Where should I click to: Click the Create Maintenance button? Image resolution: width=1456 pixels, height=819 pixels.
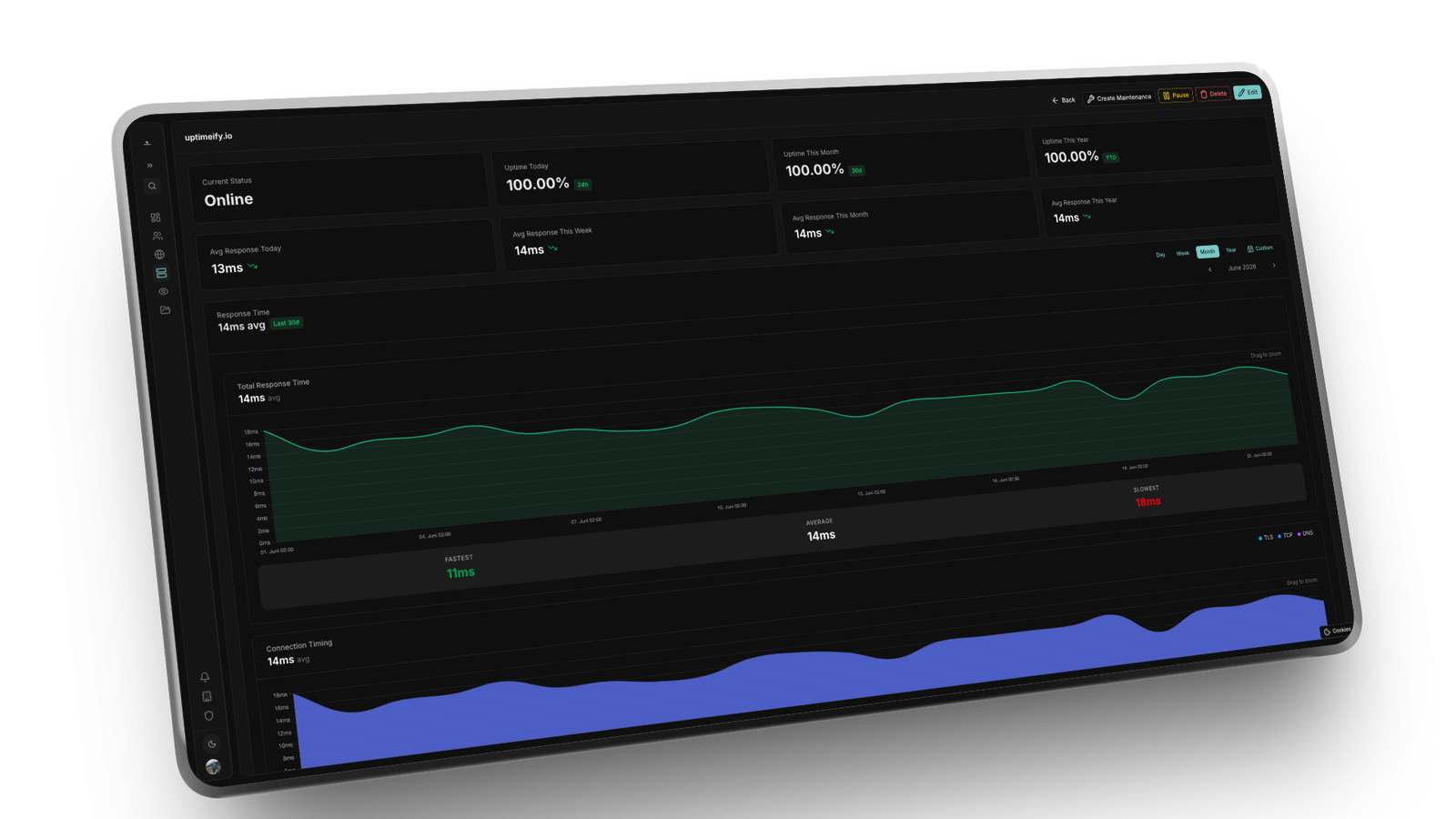click(1119, 97)
